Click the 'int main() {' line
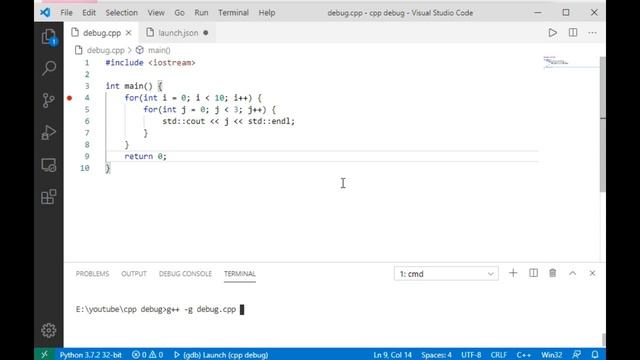 point(134,86)
